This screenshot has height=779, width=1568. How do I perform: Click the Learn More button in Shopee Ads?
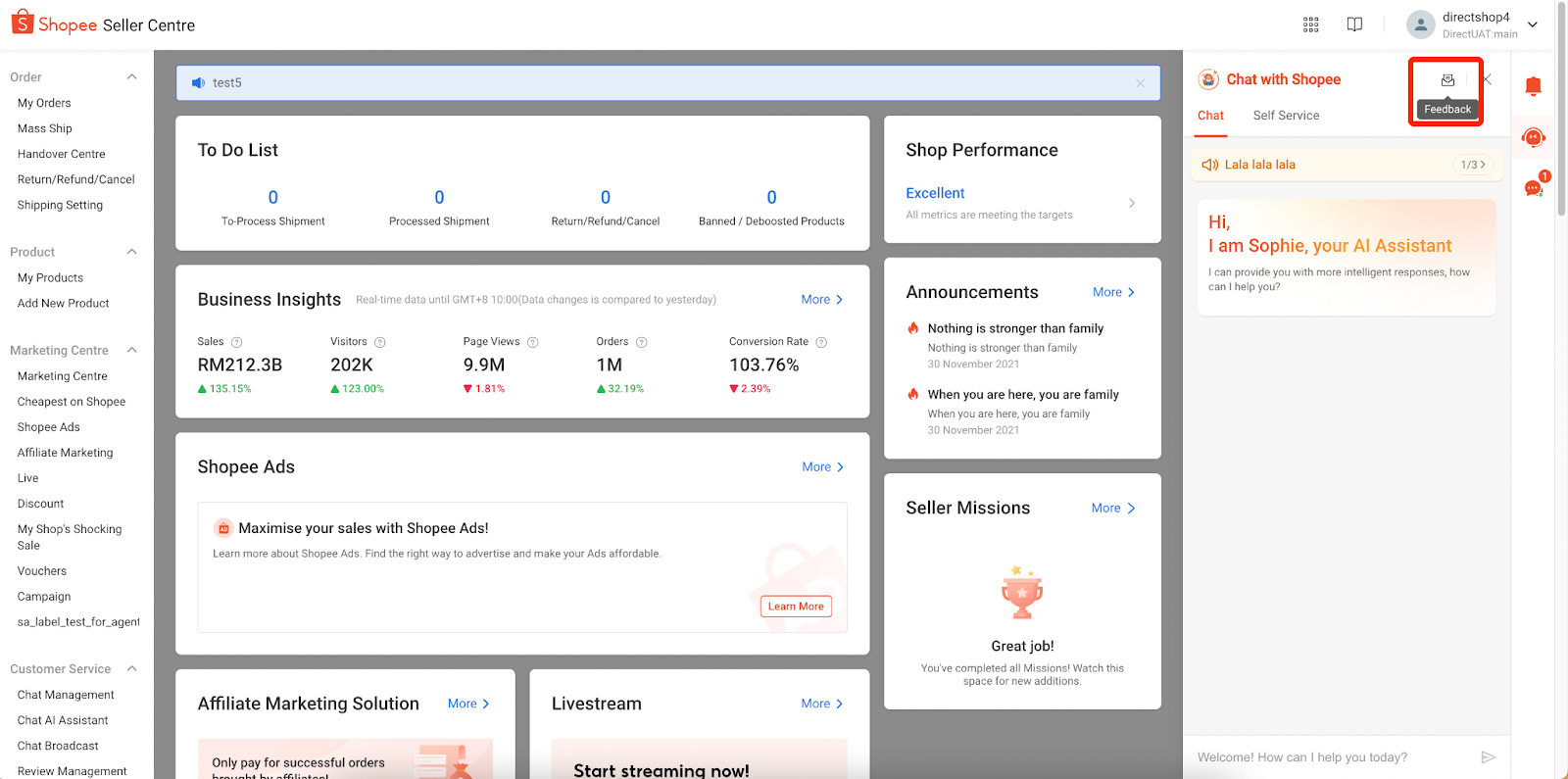(796, 607)
